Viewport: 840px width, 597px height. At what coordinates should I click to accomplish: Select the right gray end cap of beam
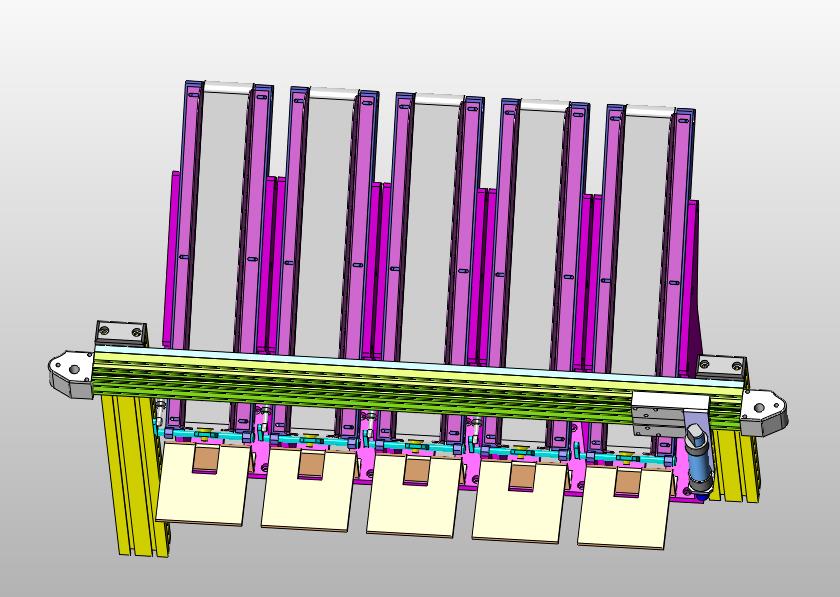tap(763, 413)
